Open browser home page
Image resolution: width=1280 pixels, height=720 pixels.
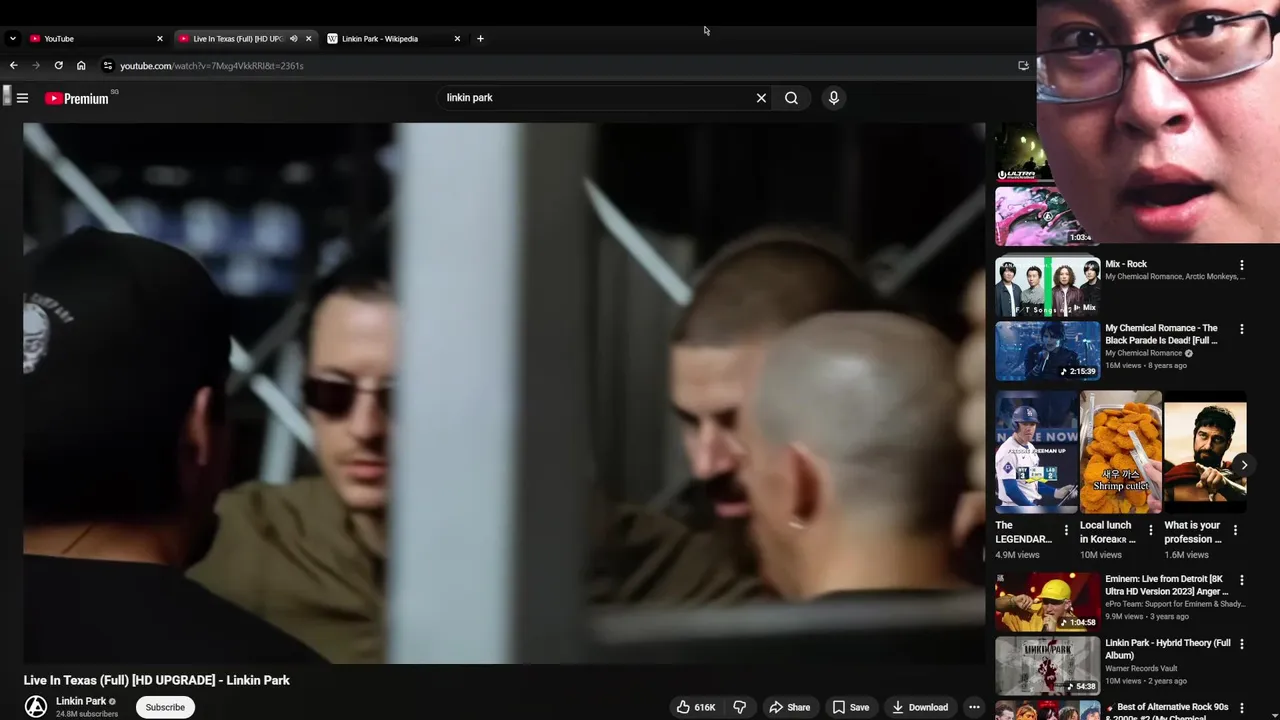(81, 66)
